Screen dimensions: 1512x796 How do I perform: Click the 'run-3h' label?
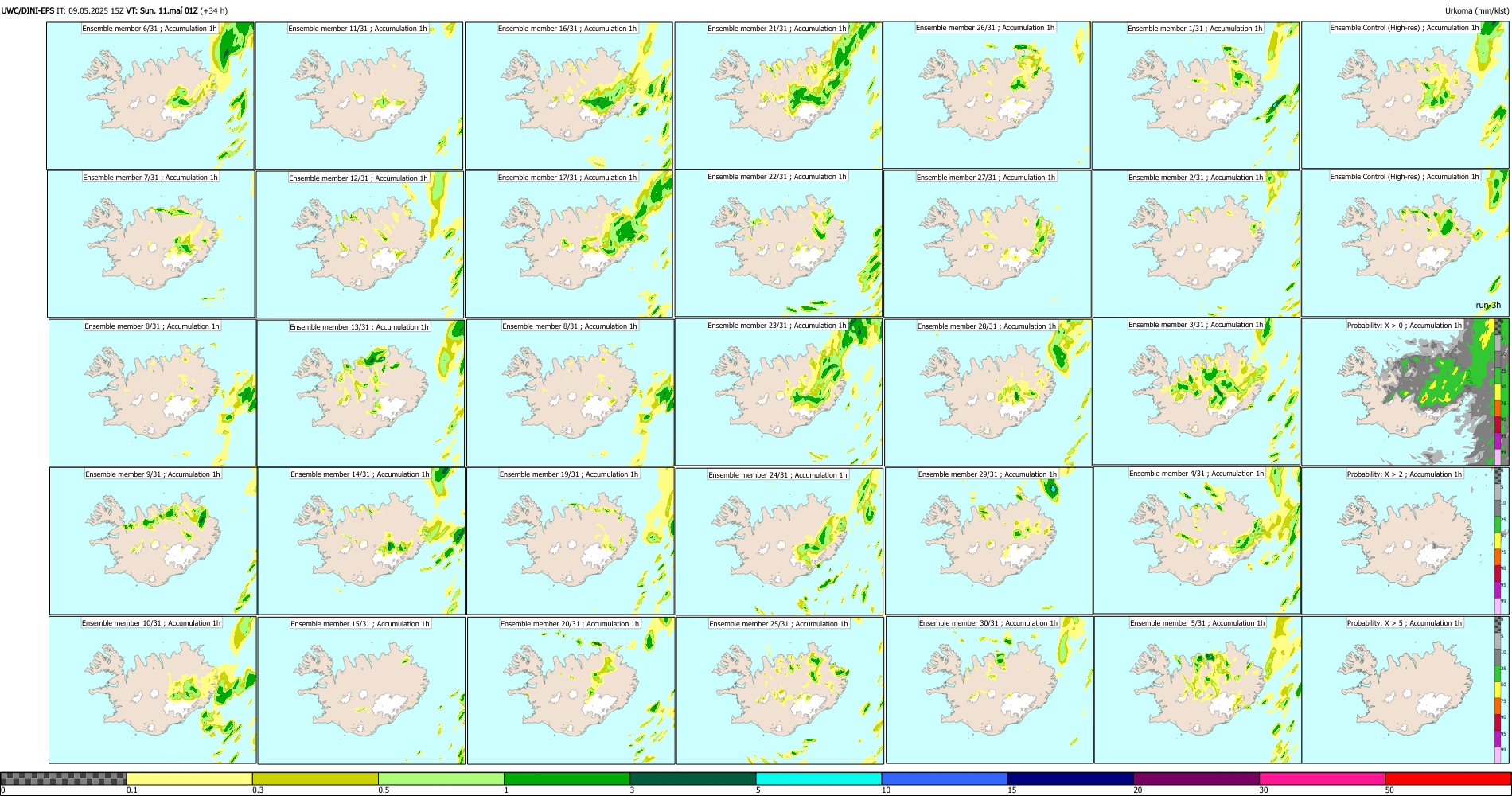click(x=1488, y=305)
